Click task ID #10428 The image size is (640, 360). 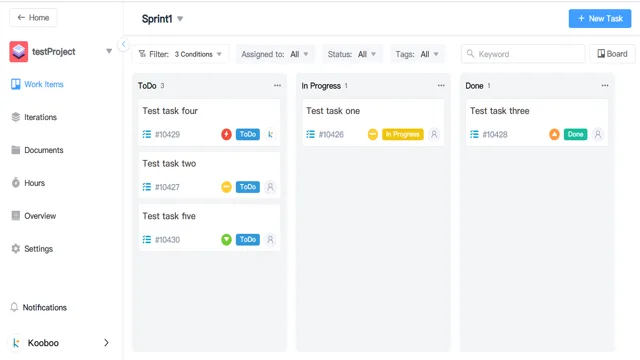click(x=495, y=134)
